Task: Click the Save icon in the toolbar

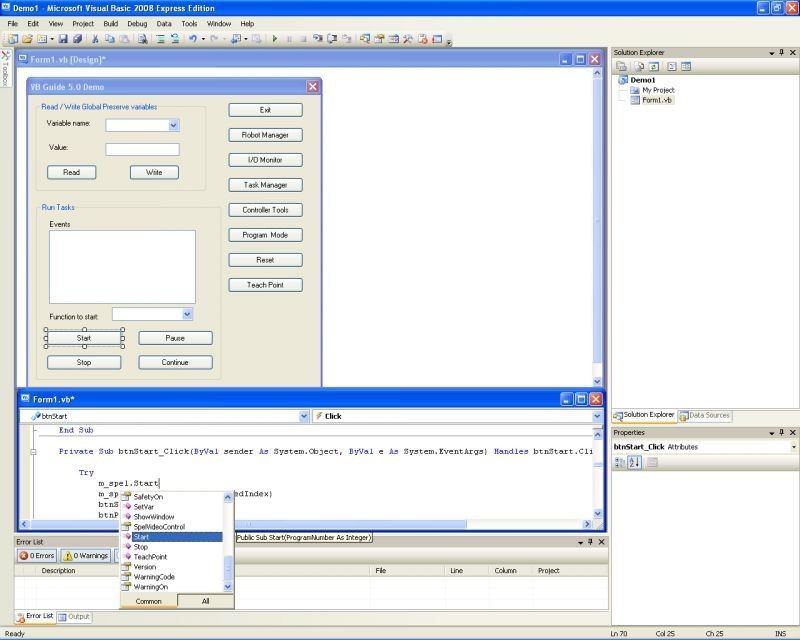Action: click(x=63, y=39)
